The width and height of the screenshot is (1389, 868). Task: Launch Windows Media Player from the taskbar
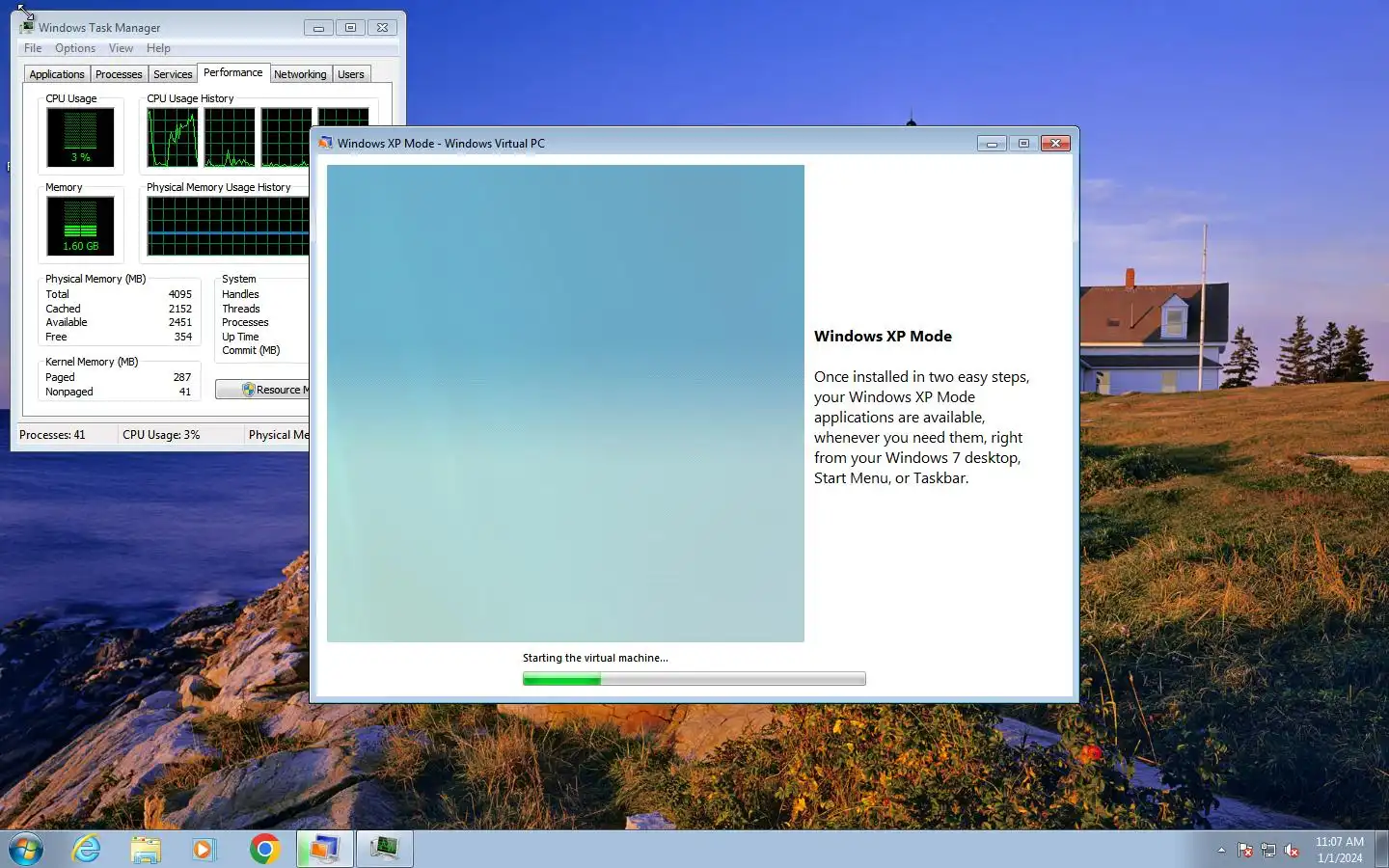[x=204, y=849]
